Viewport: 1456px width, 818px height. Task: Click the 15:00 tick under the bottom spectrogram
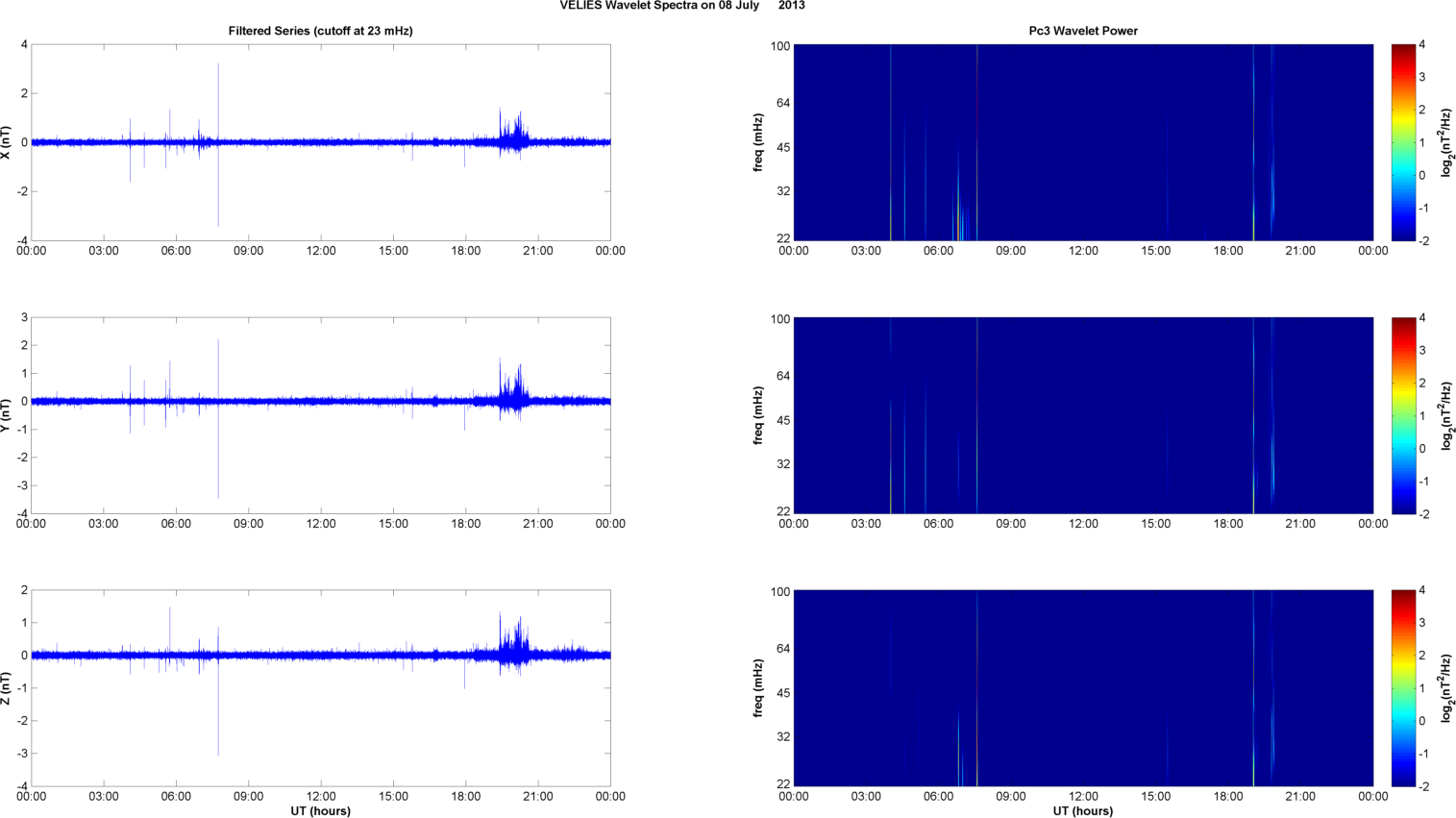point(1156,797)
